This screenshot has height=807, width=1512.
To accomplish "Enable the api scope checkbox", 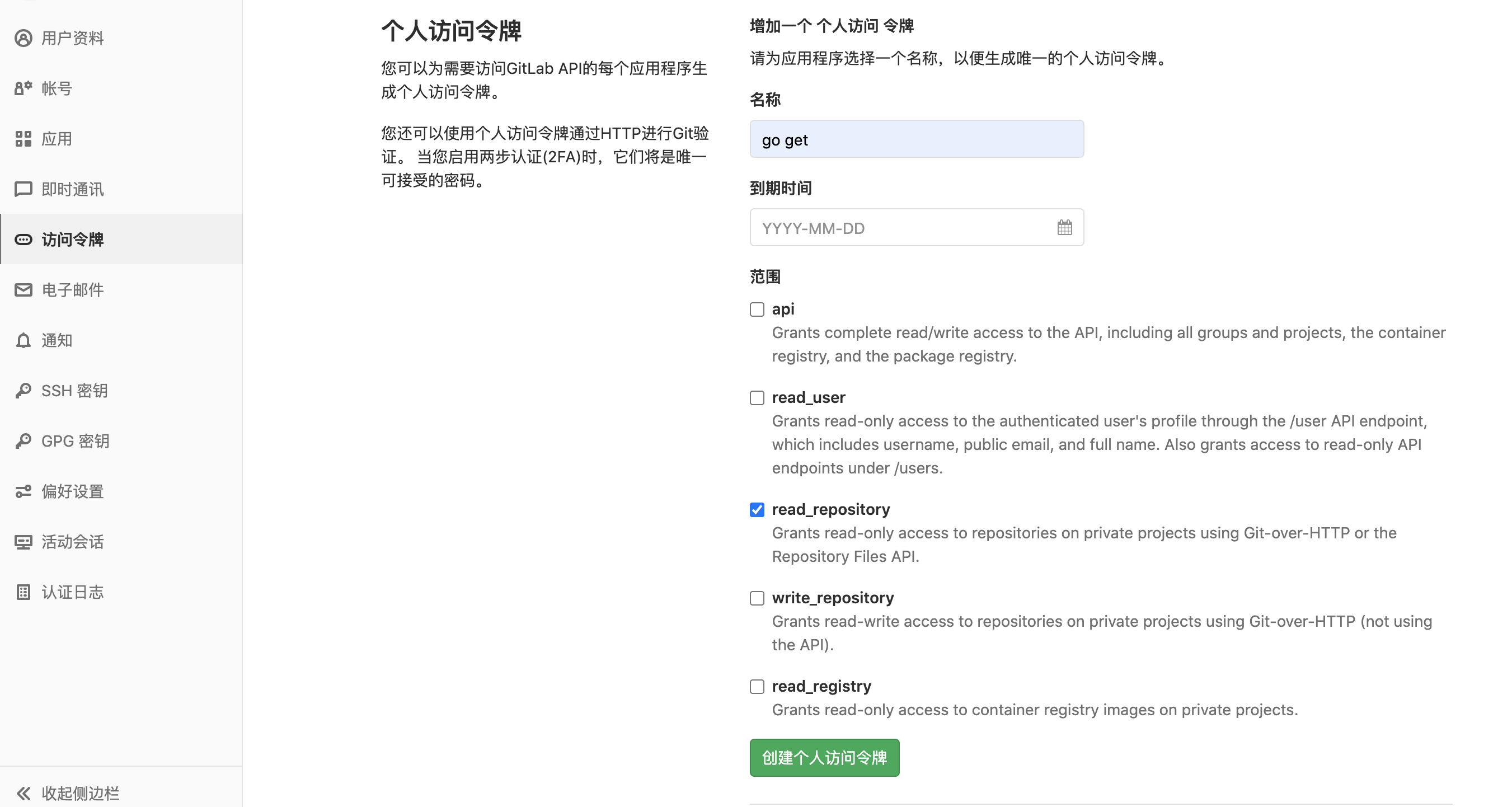I will click(x=757, y=309).
